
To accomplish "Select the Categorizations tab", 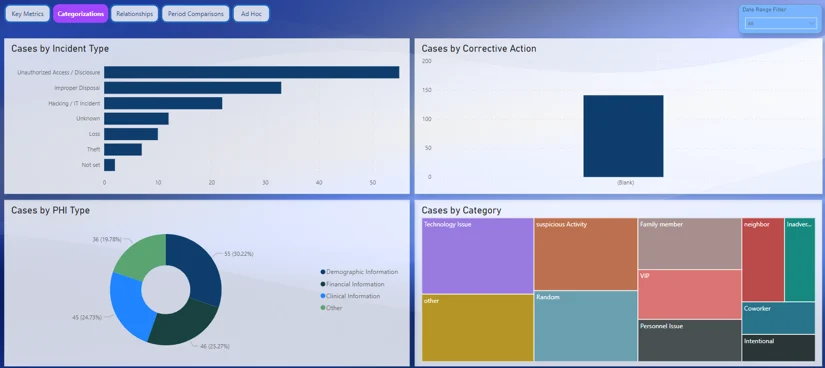I will (x=81, y=14).
